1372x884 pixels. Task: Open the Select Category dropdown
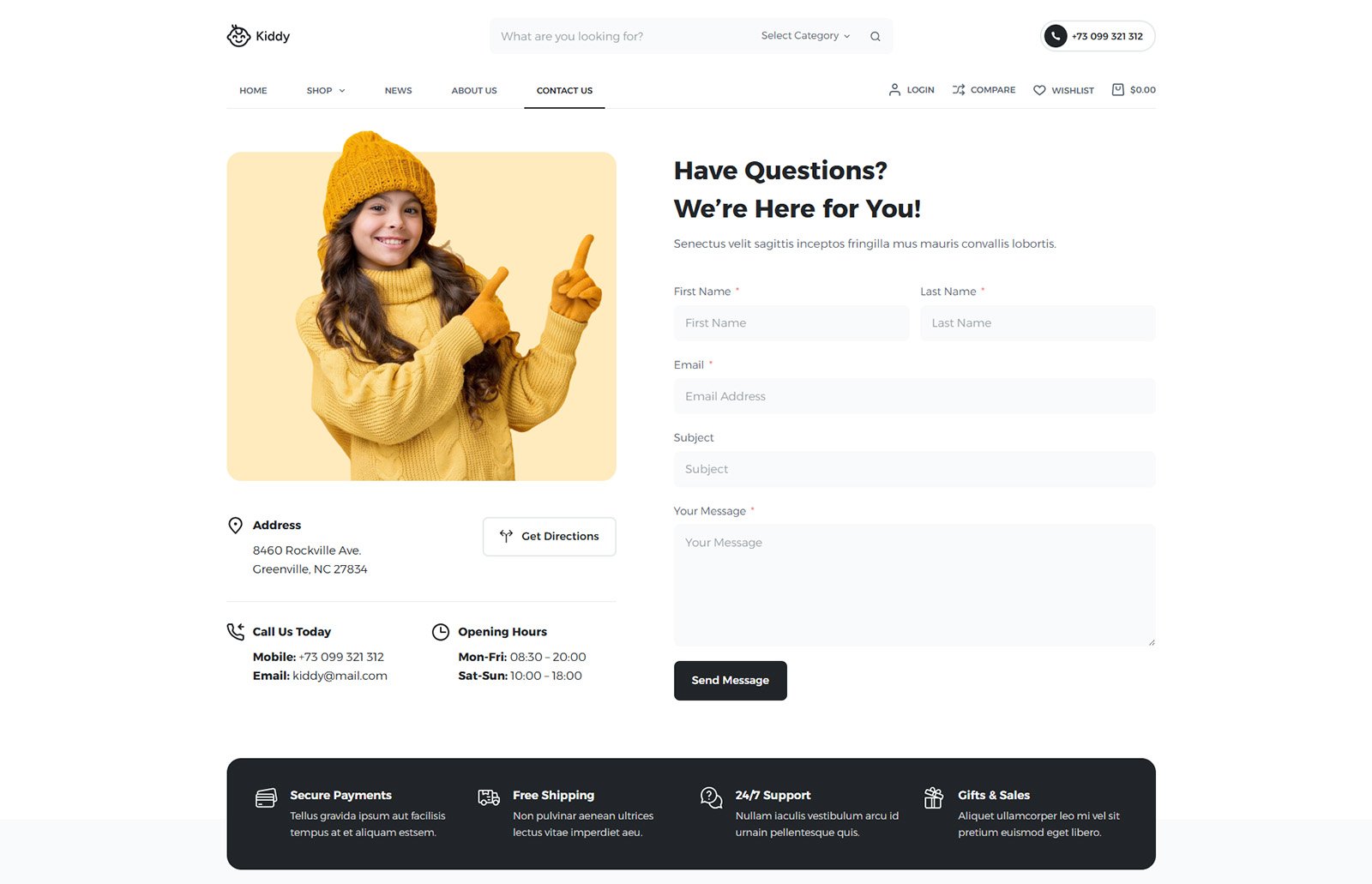tap(805, 36)
